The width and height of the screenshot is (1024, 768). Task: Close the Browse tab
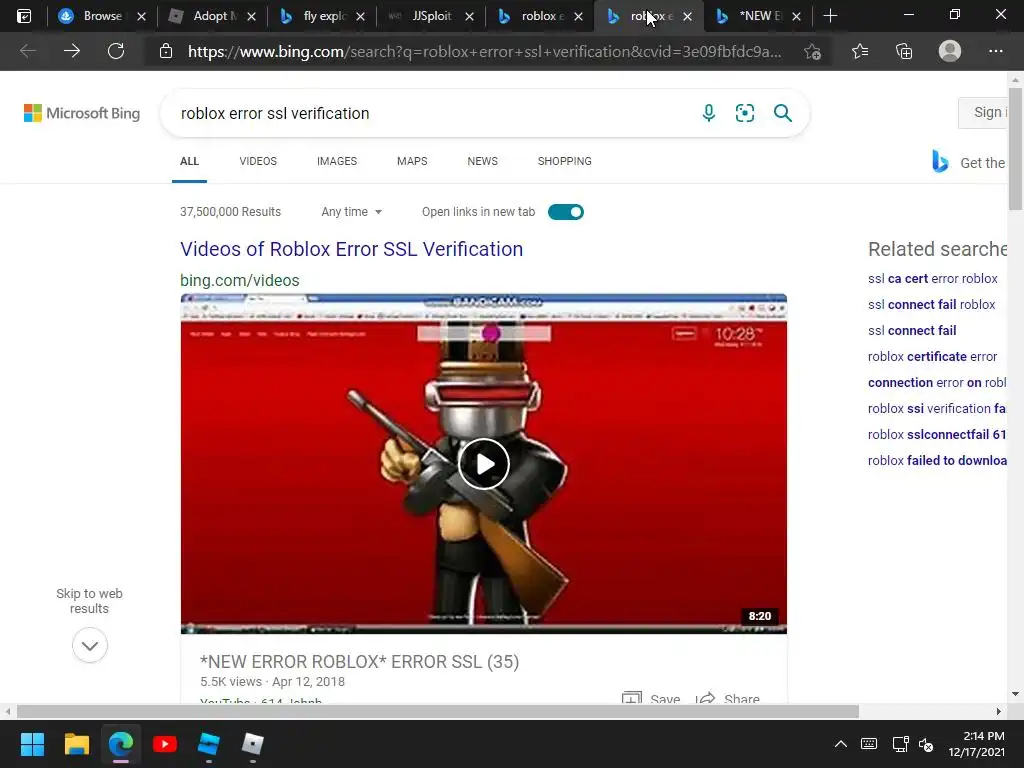tap(141, 16)
